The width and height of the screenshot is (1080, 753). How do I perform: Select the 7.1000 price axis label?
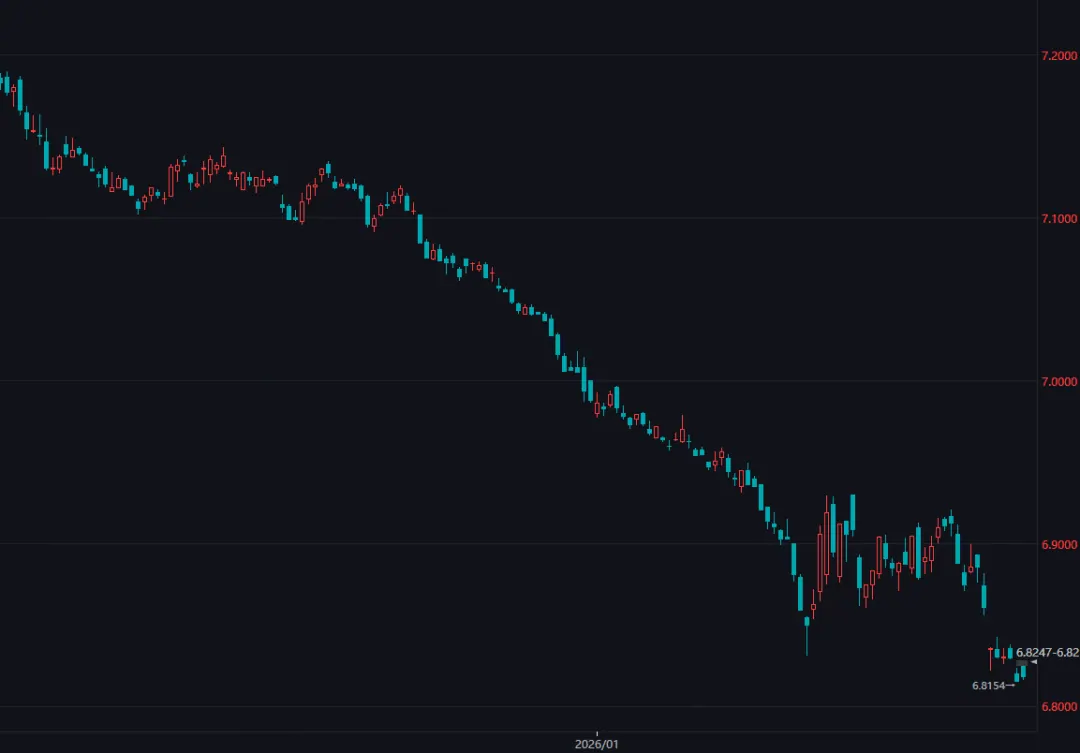1059,218
